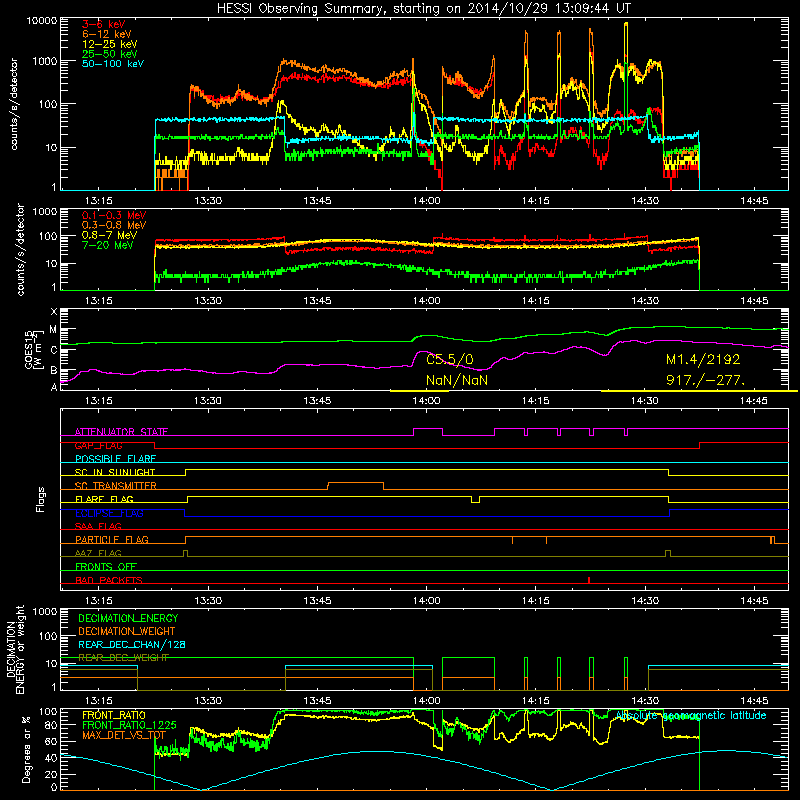Viewport: 800px width, 800px height.
Task: Click the FRONT_RATIO legend label
Action: point(114,715)
